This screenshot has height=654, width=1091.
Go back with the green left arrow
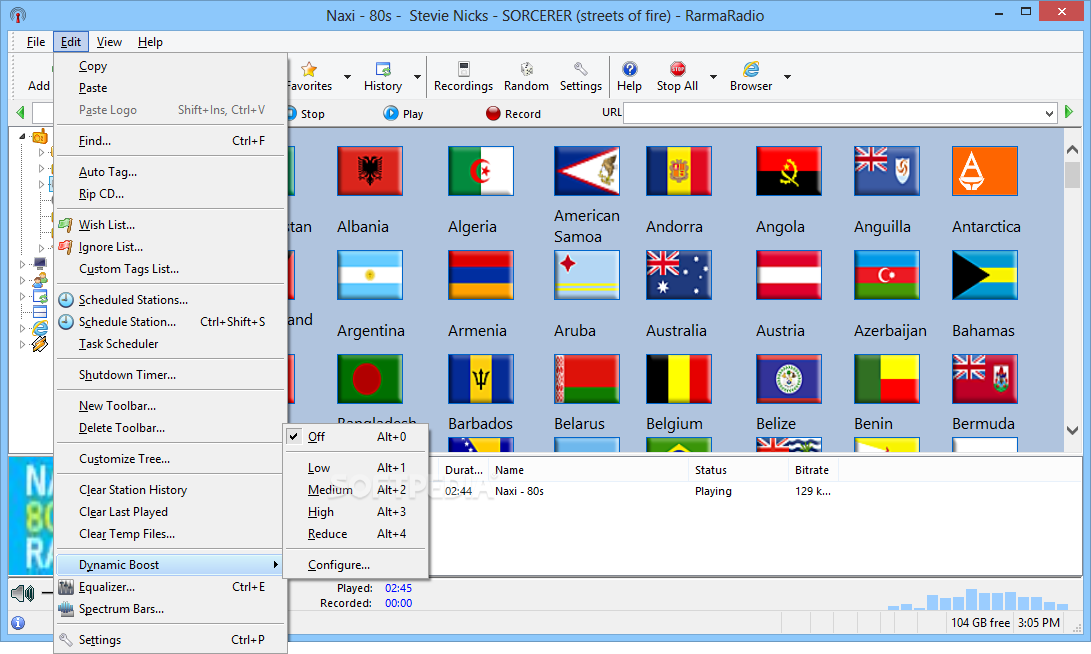(x=20, y=113)
